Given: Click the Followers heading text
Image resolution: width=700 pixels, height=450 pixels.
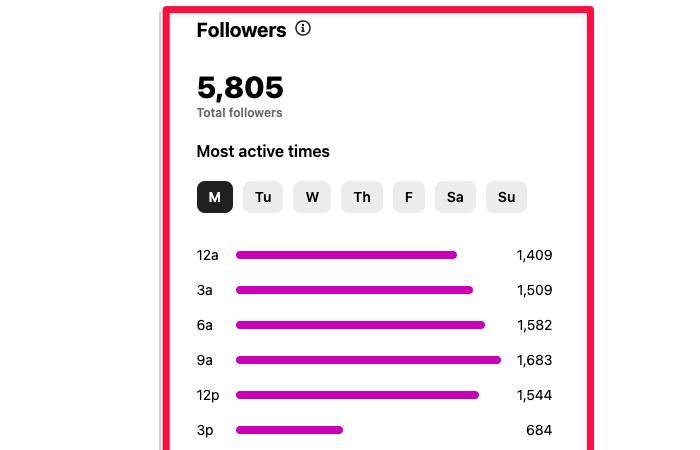Looking at the screenshot, I should pos(241,30).
